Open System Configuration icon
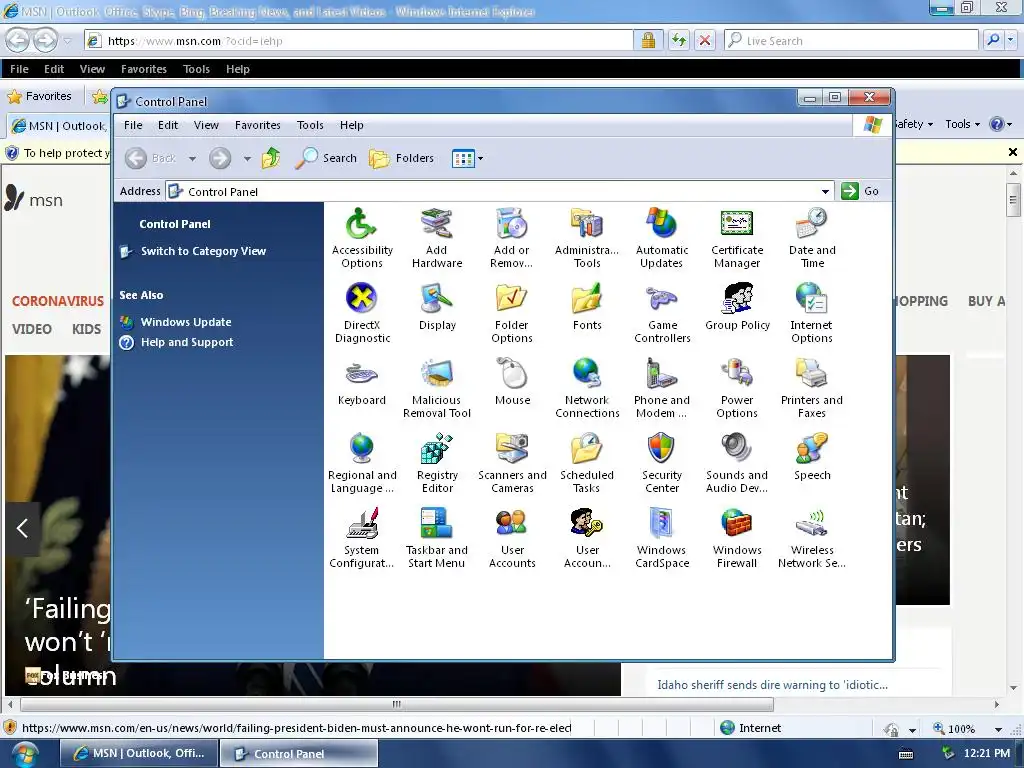Viewport: 1024px width, 768px height. 361,538
